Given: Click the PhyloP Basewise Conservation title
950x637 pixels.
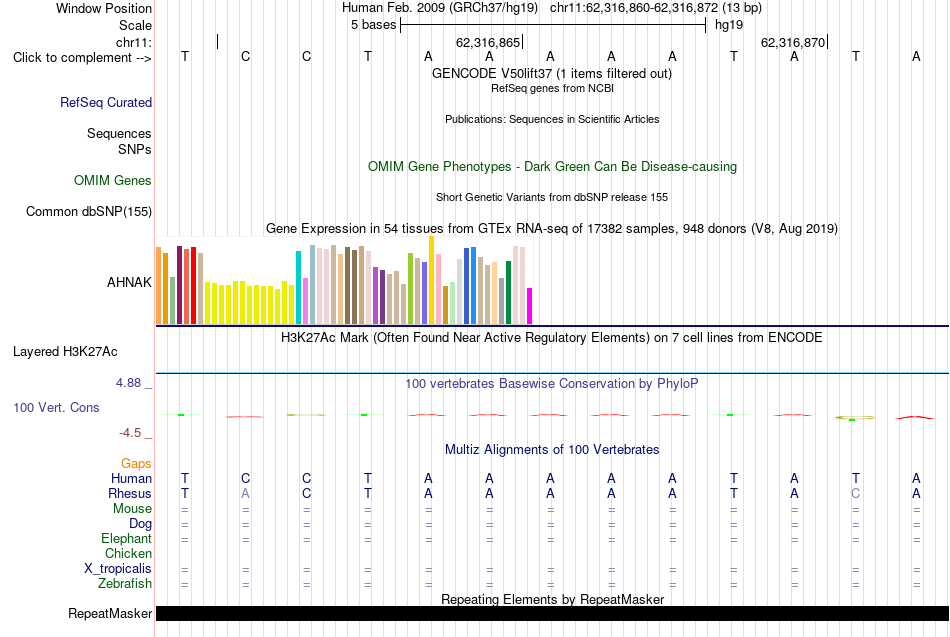Looking at the screenshot, I should pos(552,384).
